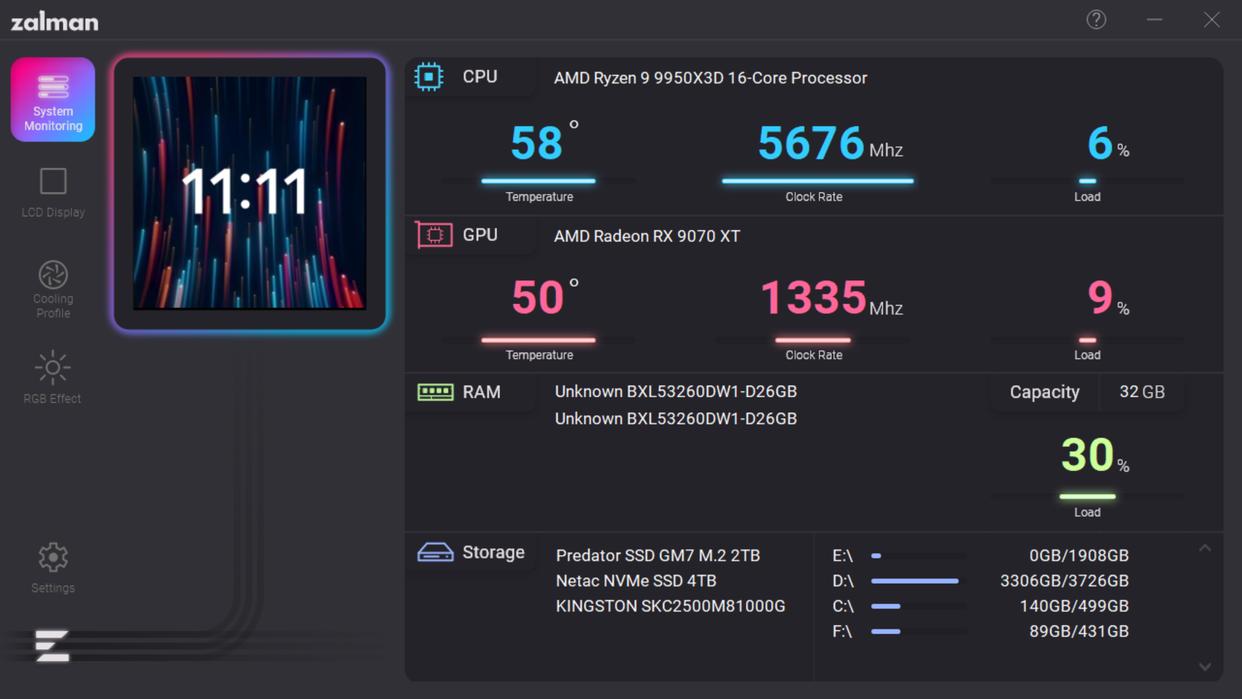This screenshot has height=699, width=1242.
Task: Click the GPU clock value 1335
Action: (x=813, y=298)
